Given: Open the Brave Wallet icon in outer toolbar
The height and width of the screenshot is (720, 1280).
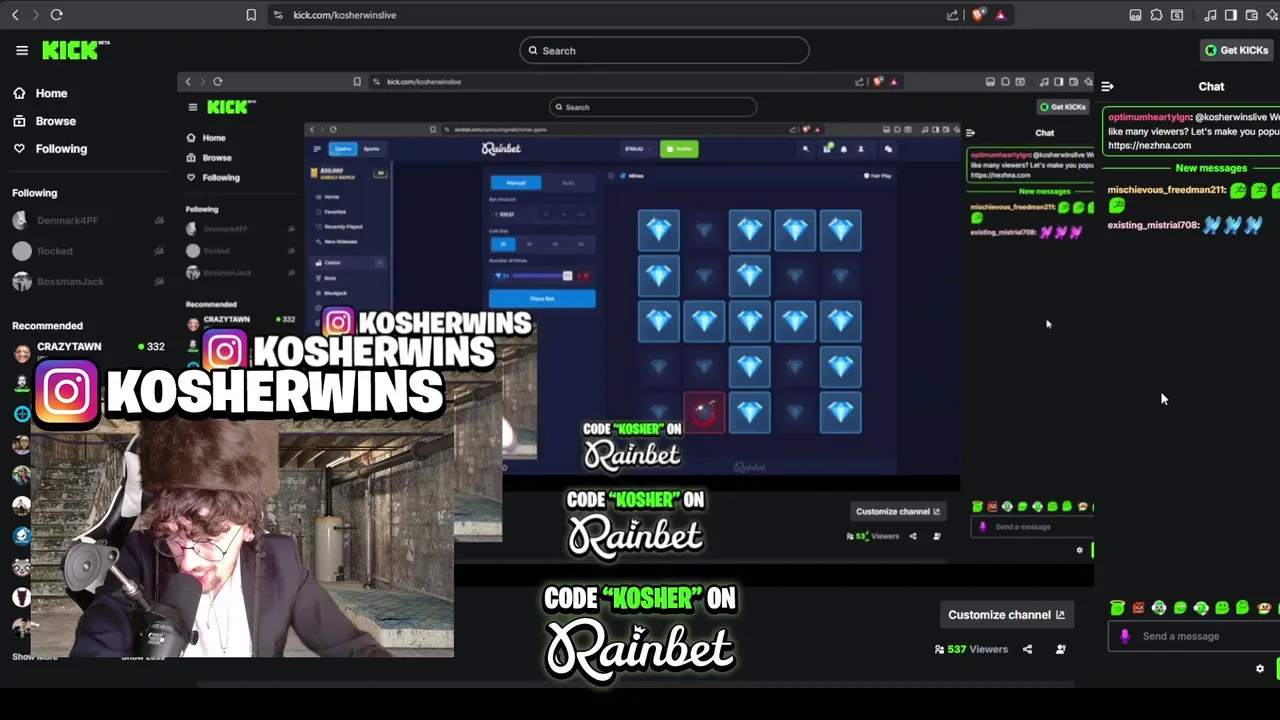Looking at the screenshot, I should [1251, 15].
